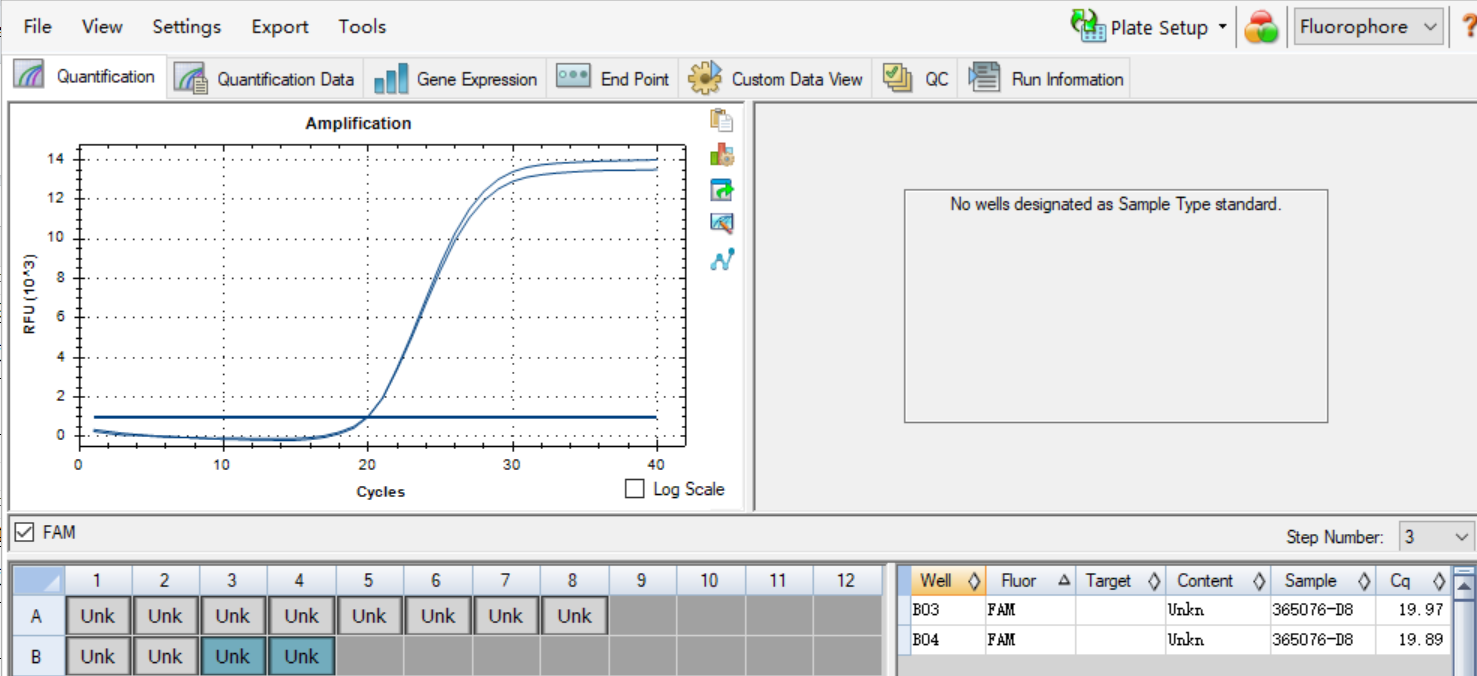Open the Fluorophore mode dropdown

pyautogui.click(x=1369, y=27)
